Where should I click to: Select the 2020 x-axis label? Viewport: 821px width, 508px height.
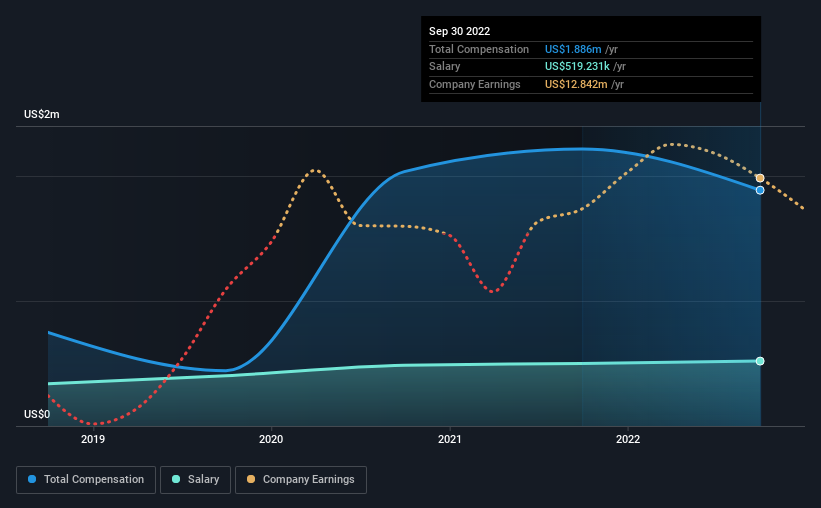point(271,439)
